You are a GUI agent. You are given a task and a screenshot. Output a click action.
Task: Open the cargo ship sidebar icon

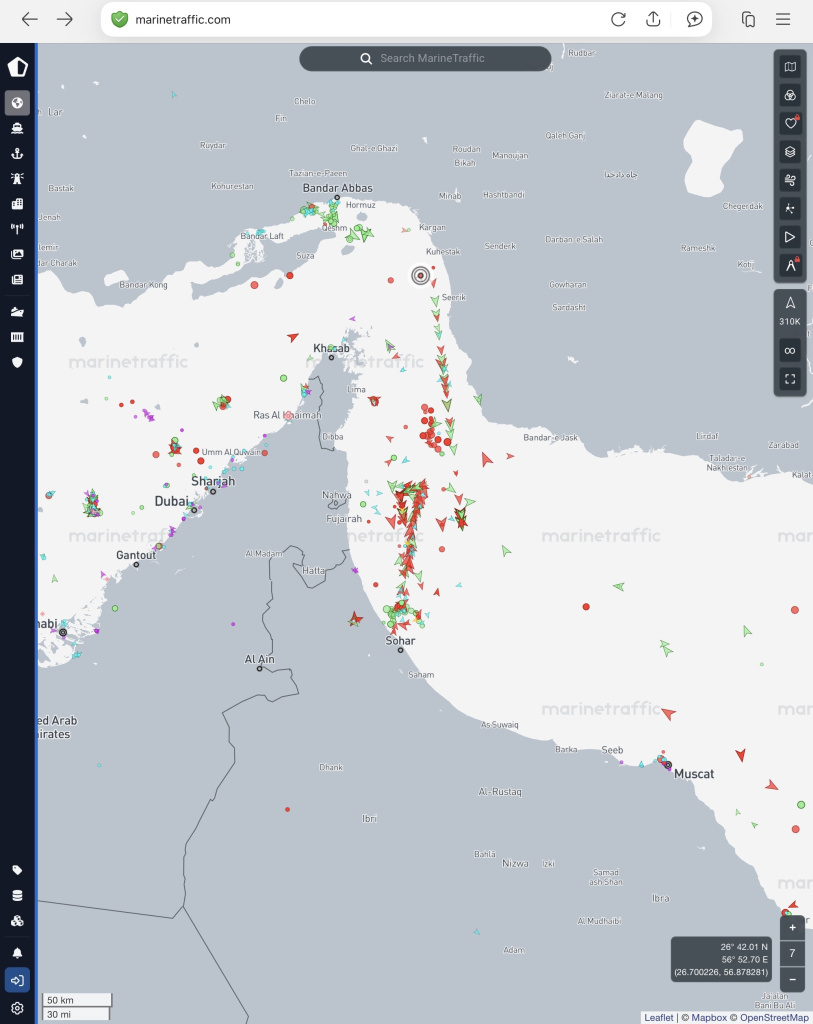pos(18,312)
